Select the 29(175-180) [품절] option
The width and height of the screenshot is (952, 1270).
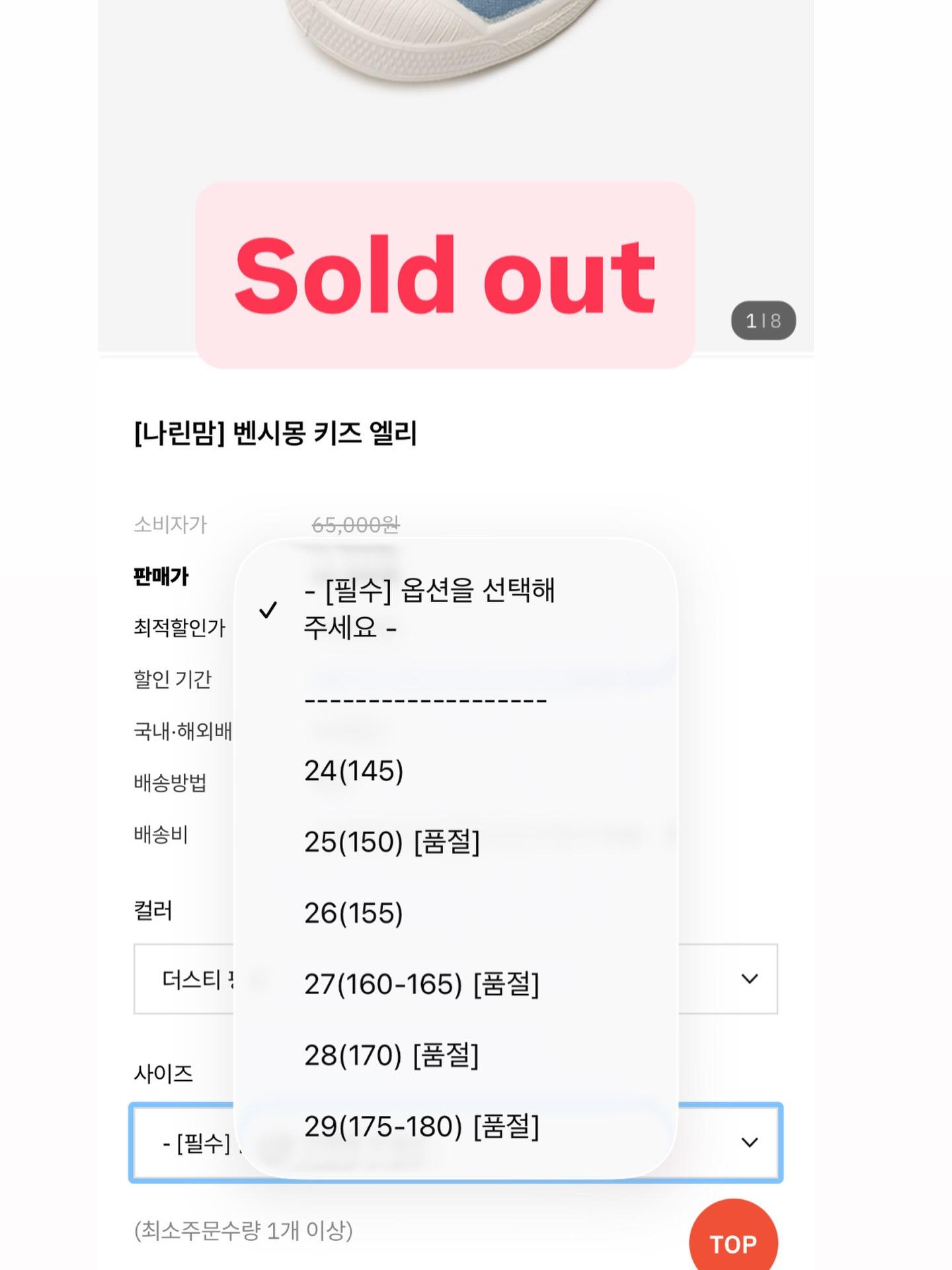421,1126
